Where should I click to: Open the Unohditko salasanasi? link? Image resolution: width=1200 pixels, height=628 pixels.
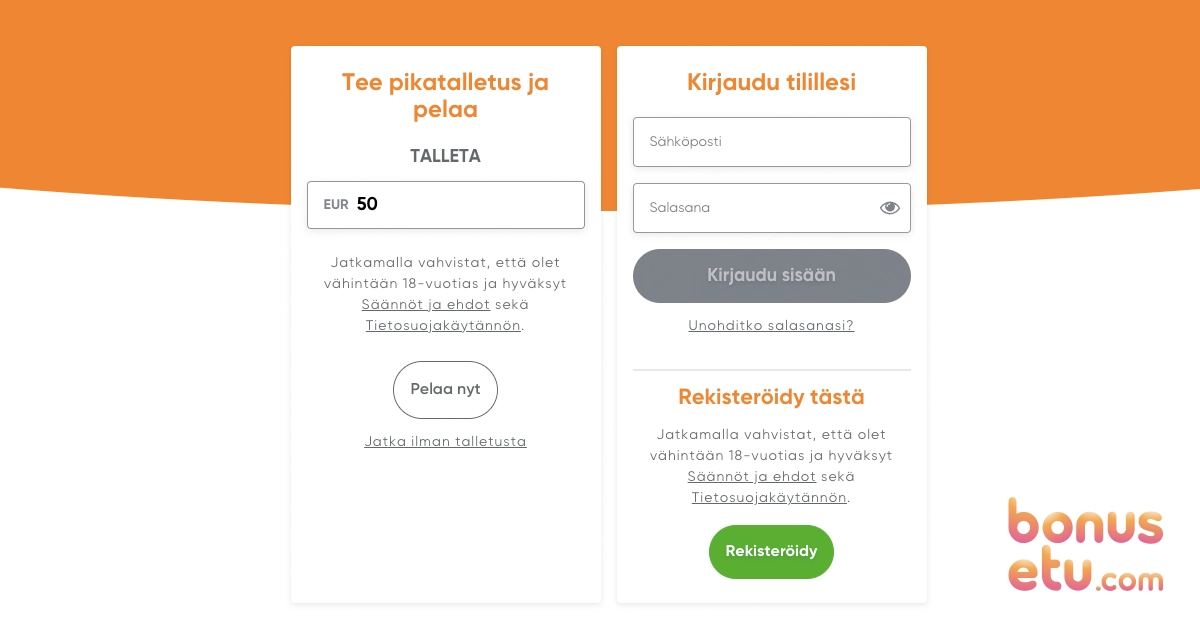point(771,326)
